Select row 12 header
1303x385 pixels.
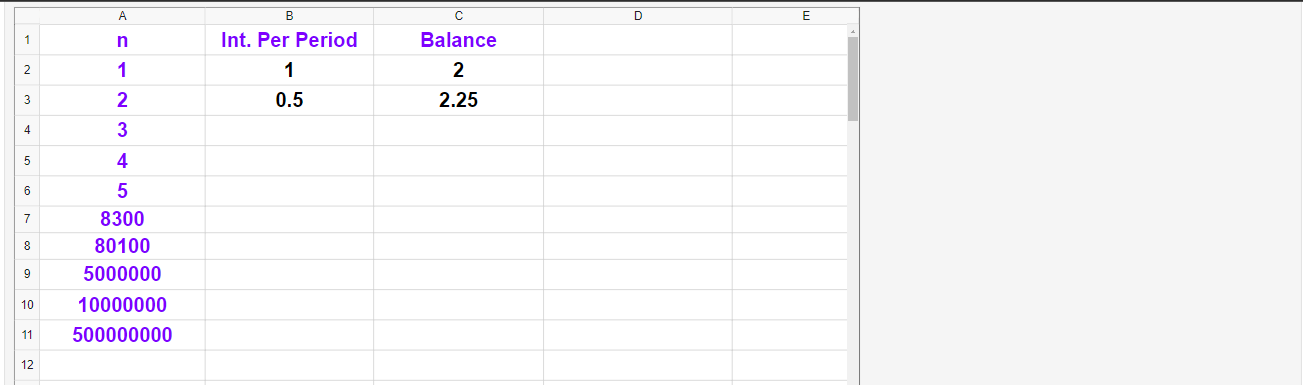(27, 365)
